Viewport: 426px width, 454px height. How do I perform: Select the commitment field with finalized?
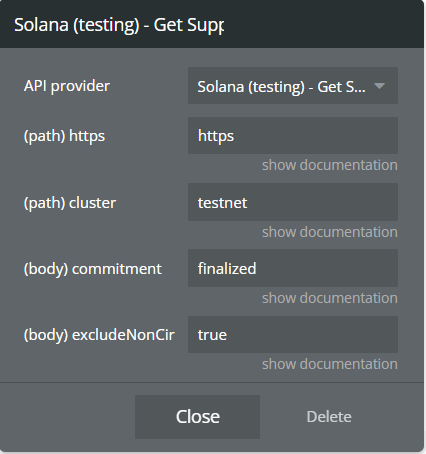[x=293, y=268]
